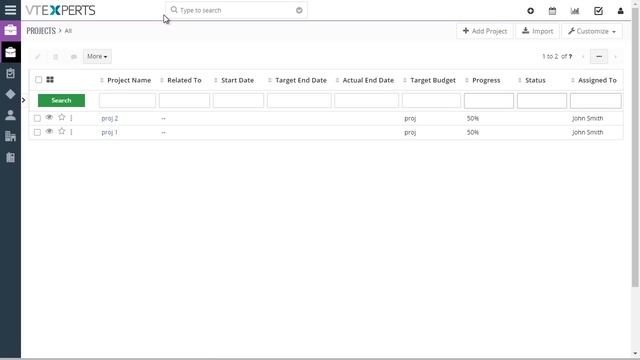Open the clipboard tasks sidebar icon
Viewport: 640px width, 360px height.
pyautogui.click(x=10, y=73)
